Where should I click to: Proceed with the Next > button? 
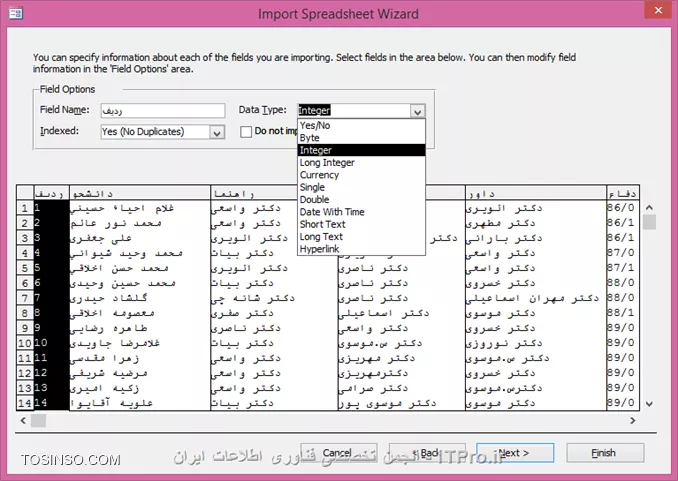[x=515, y=453]
